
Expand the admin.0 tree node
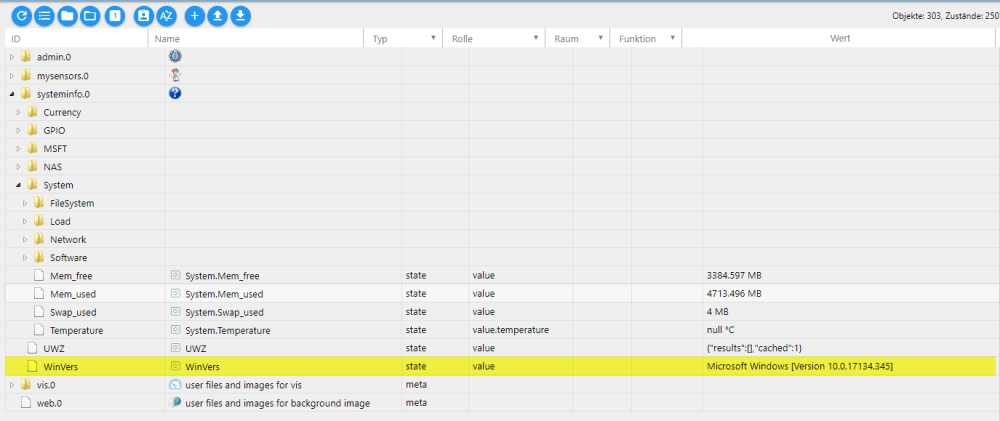(x=12, y=57)
